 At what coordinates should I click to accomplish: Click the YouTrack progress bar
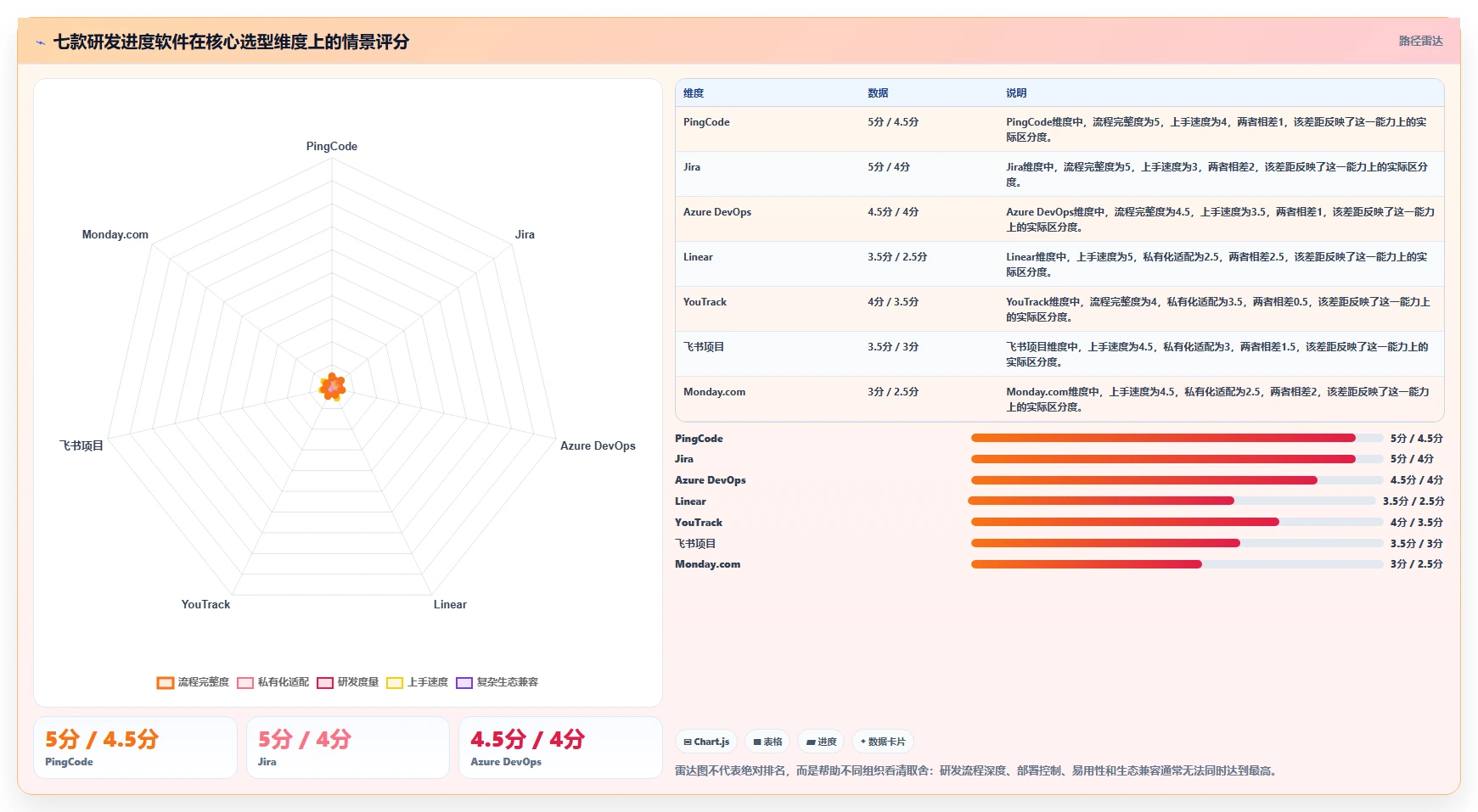[x=1177, y=522]
